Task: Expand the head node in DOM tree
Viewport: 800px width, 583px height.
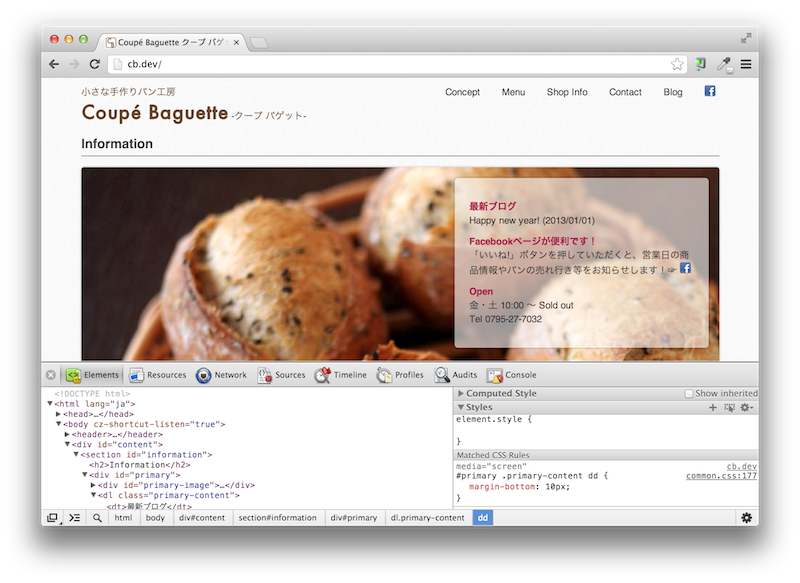Action: tap(59, 414)
